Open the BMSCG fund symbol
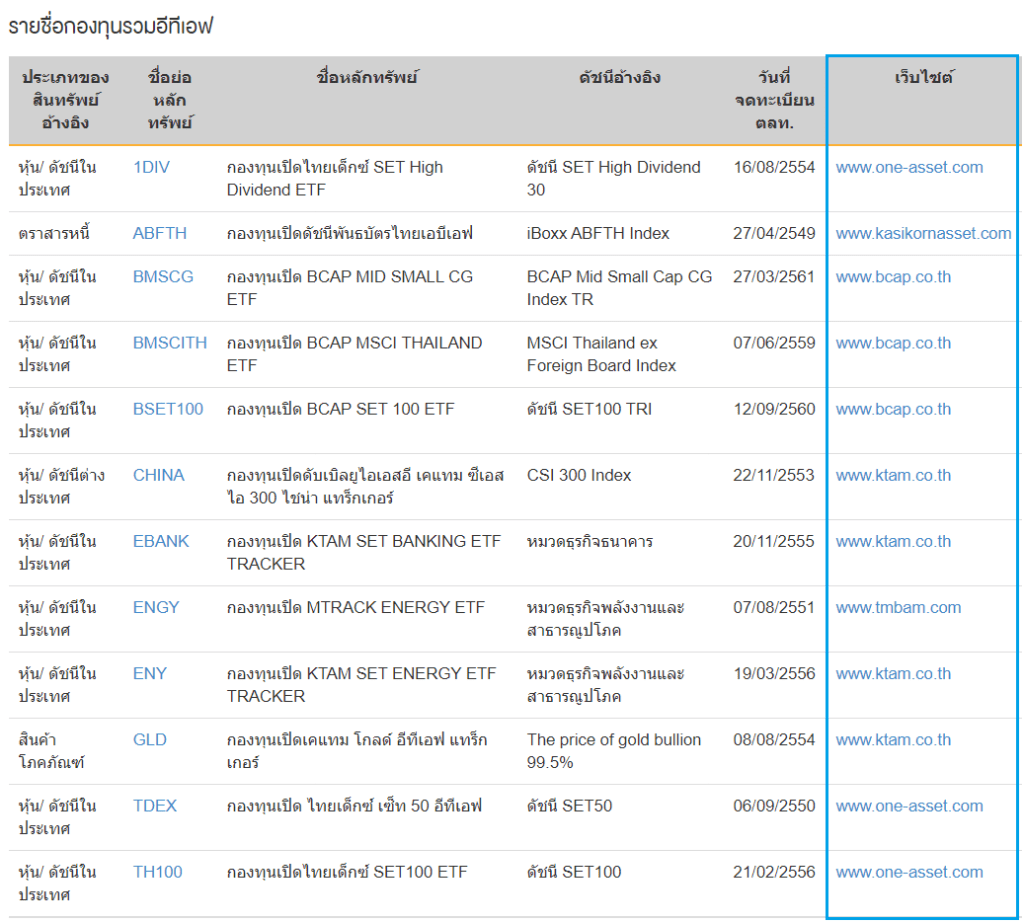1024x923 pixels. tap(163, 277)
